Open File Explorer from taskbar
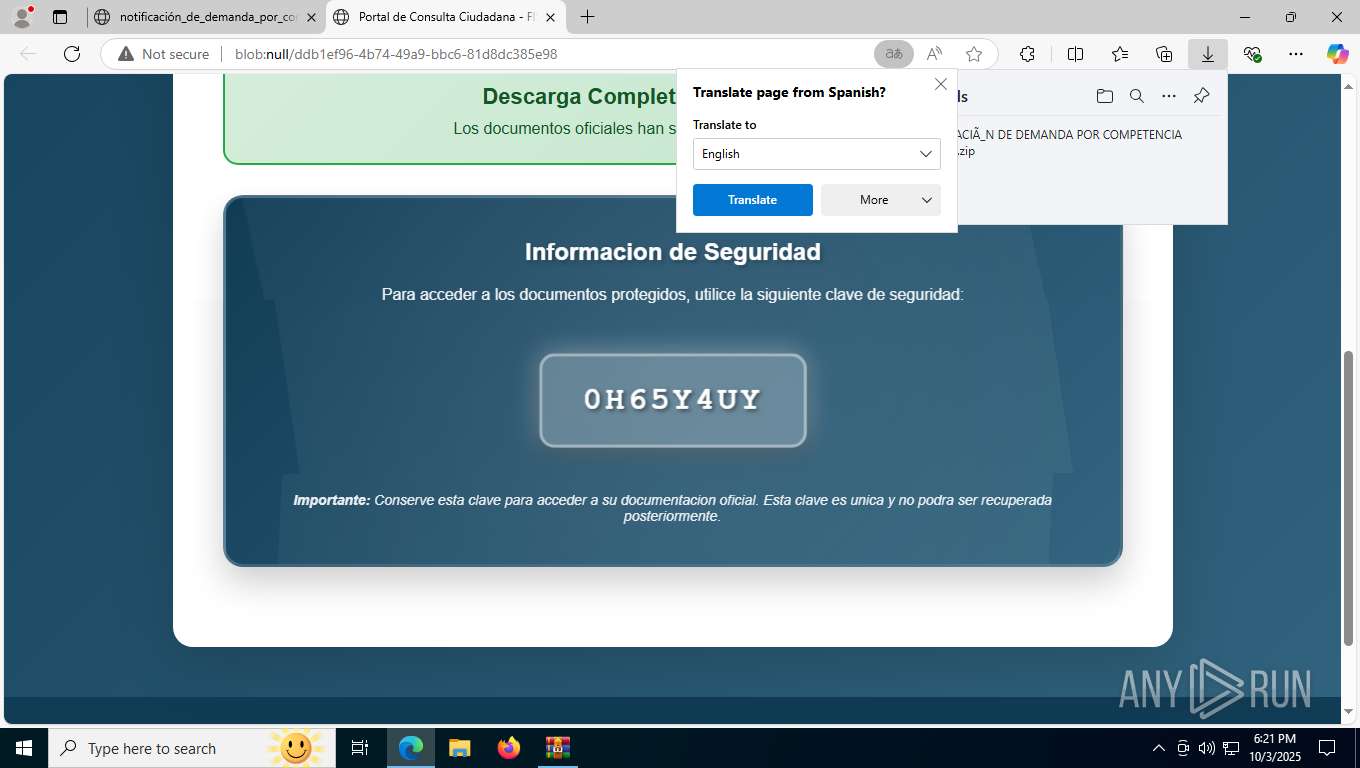This screenshot has height=768, width=1360. (x=459, y=748)
